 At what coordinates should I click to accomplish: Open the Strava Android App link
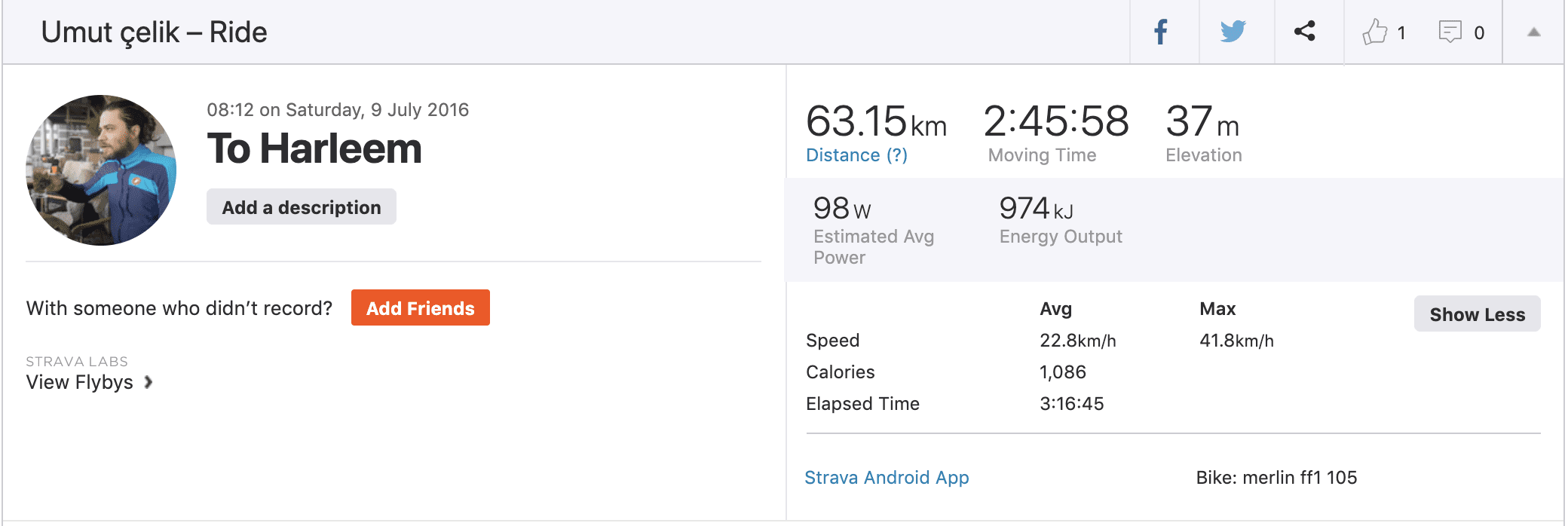(887, 478)
